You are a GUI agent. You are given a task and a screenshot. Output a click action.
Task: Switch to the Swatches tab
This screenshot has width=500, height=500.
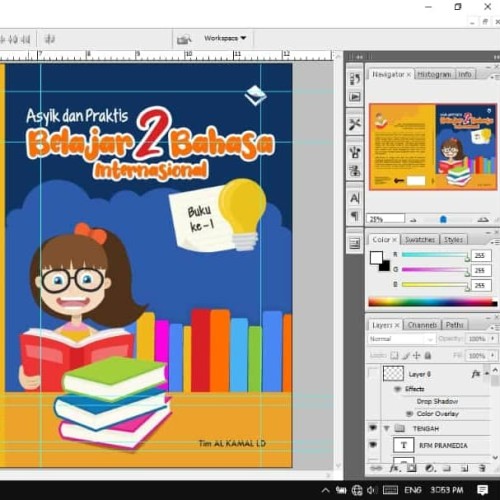(420, 239)
